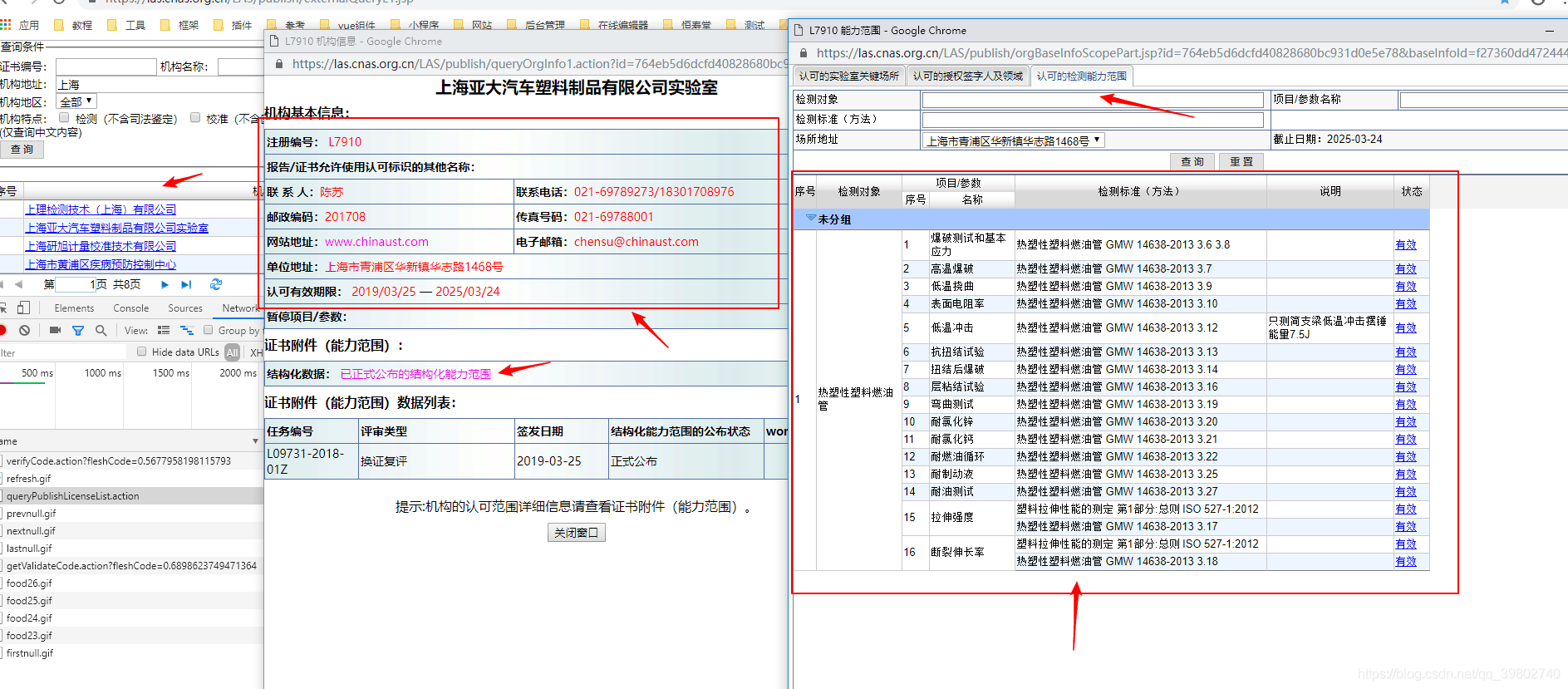Switch to the Console tab in DevTools
The width and height of the screenshot is (1568, 689).
pyautogui.click(x=130, y=308)
